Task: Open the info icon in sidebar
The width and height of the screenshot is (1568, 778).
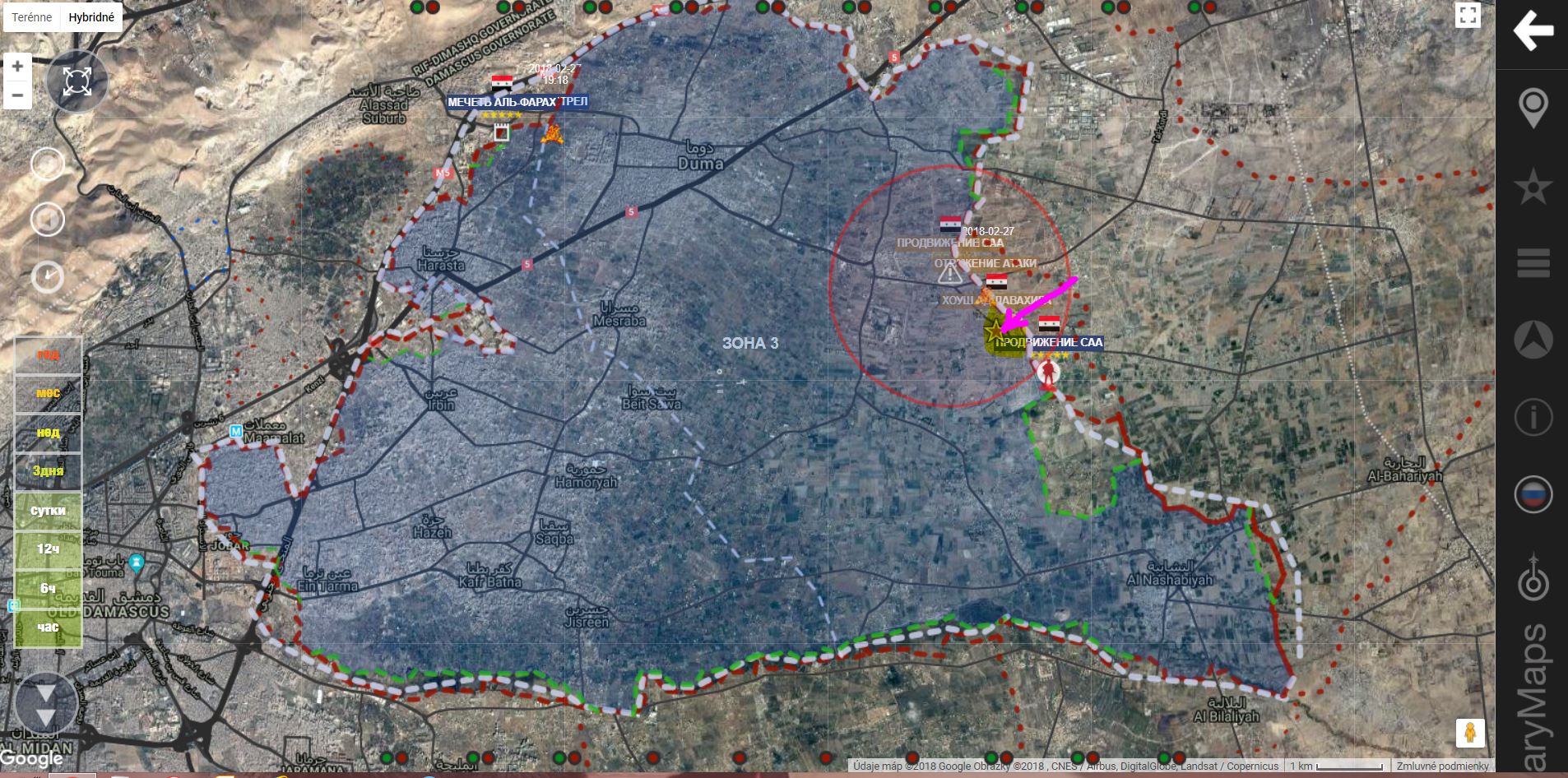Action: coord(1533,418)
